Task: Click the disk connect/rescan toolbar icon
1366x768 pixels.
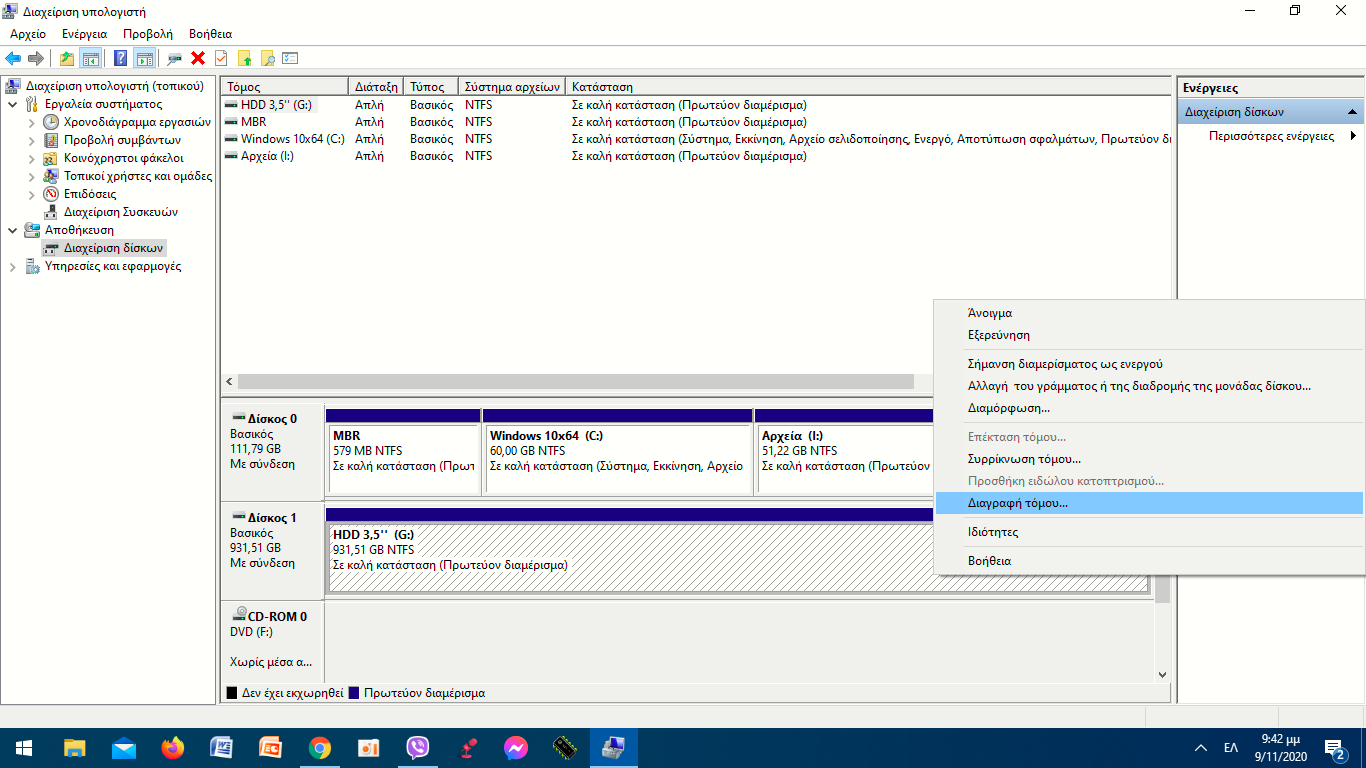Action: point(175,58)
